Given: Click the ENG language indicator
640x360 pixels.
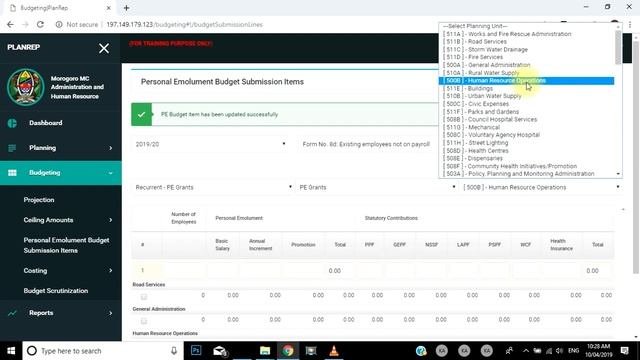Looking at the screenshot, I should point(573,351).
